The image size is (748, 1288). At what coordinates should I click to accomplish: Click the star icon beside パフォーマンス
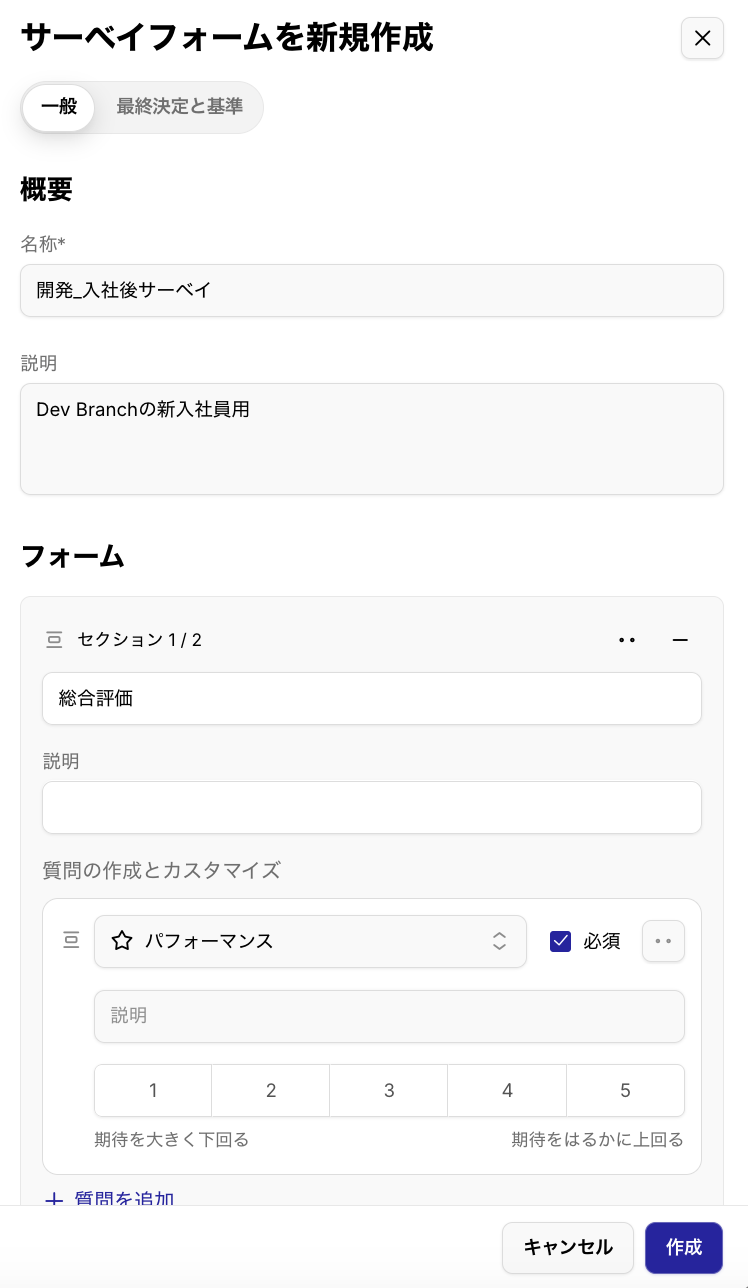pos(122,941)
